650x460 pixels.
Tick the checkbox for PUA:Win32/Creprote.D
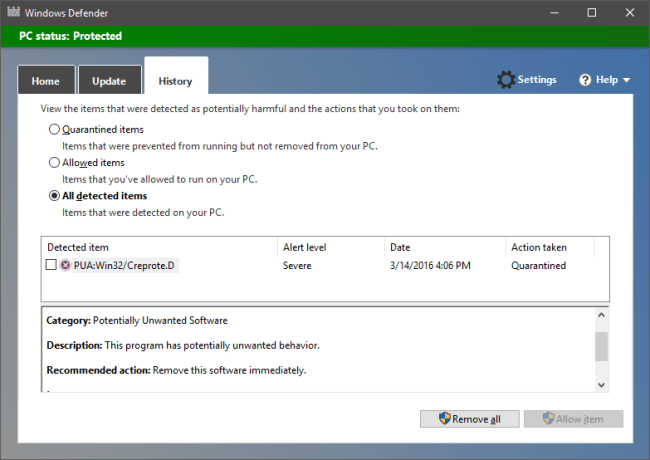tap(51, 266)
